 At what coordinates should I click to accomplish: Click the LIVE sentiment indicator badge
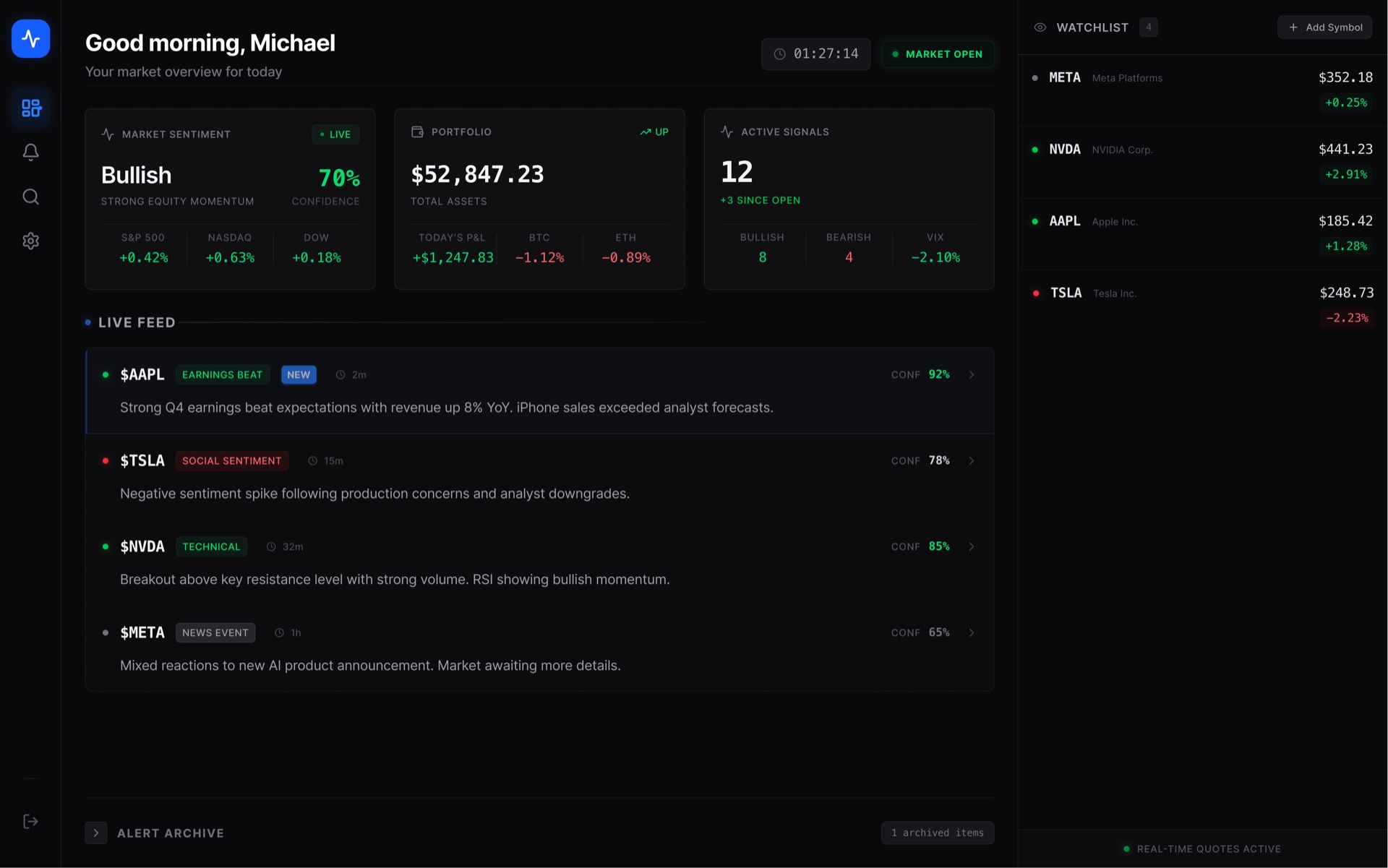(x=335, y=134)
